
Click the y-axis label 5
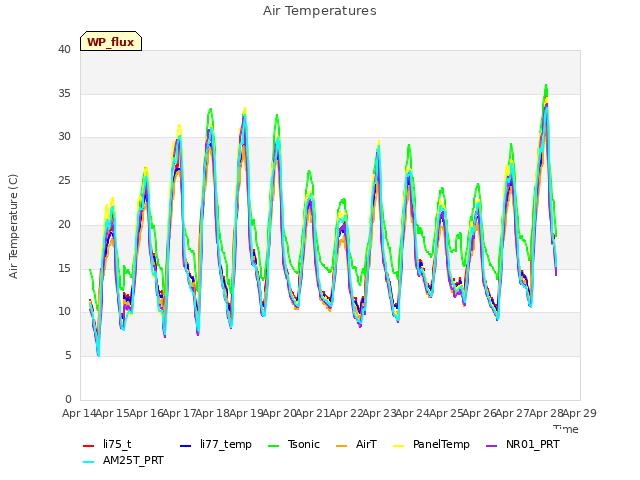(x=68, y=356)
